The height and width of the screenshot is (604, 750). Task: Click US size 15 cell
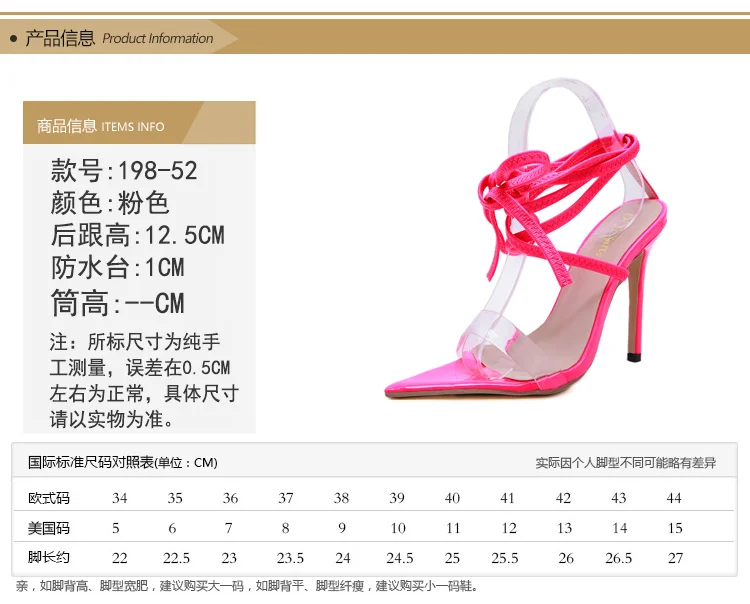tap(675, 528)
